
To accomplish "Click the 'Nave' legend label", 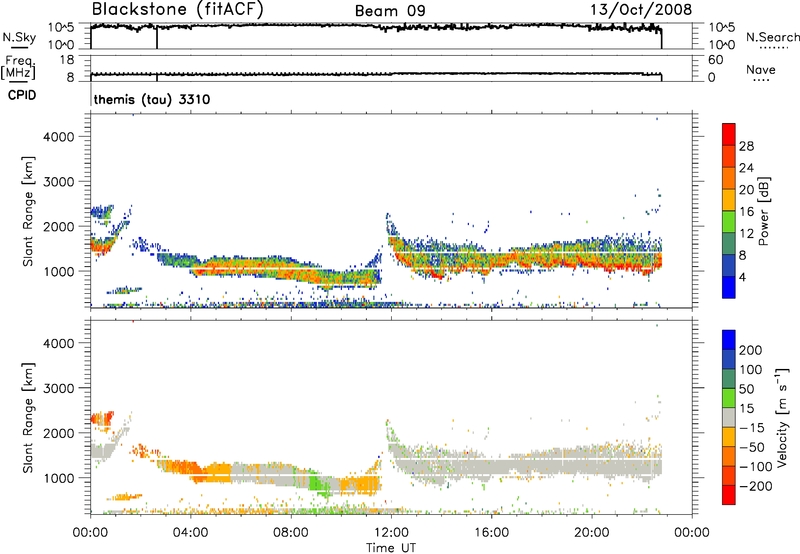I will click(x=760, y=69).
